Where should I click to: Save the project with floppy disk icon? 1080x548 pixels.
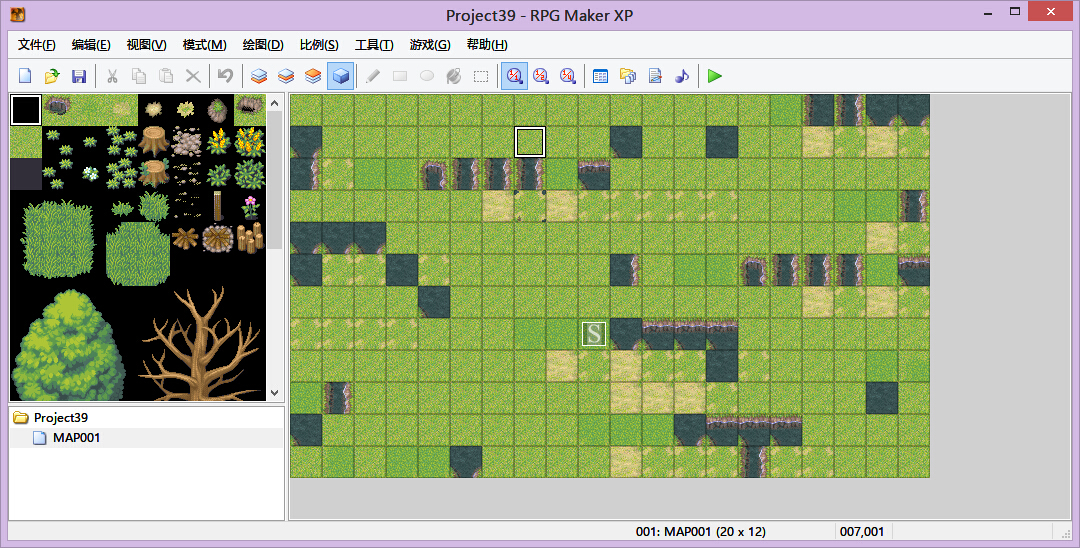[79, 76]
